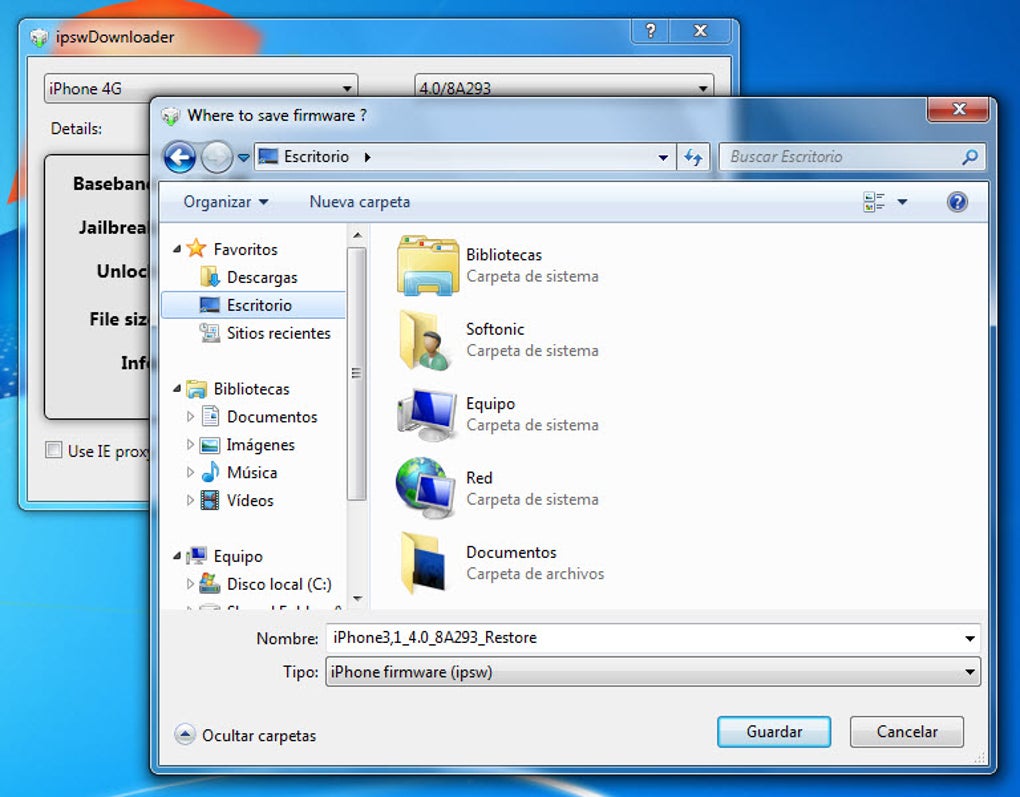Screen dimensions: 1020x797
Task: Click the Guardar button
Action: point(773,732)
